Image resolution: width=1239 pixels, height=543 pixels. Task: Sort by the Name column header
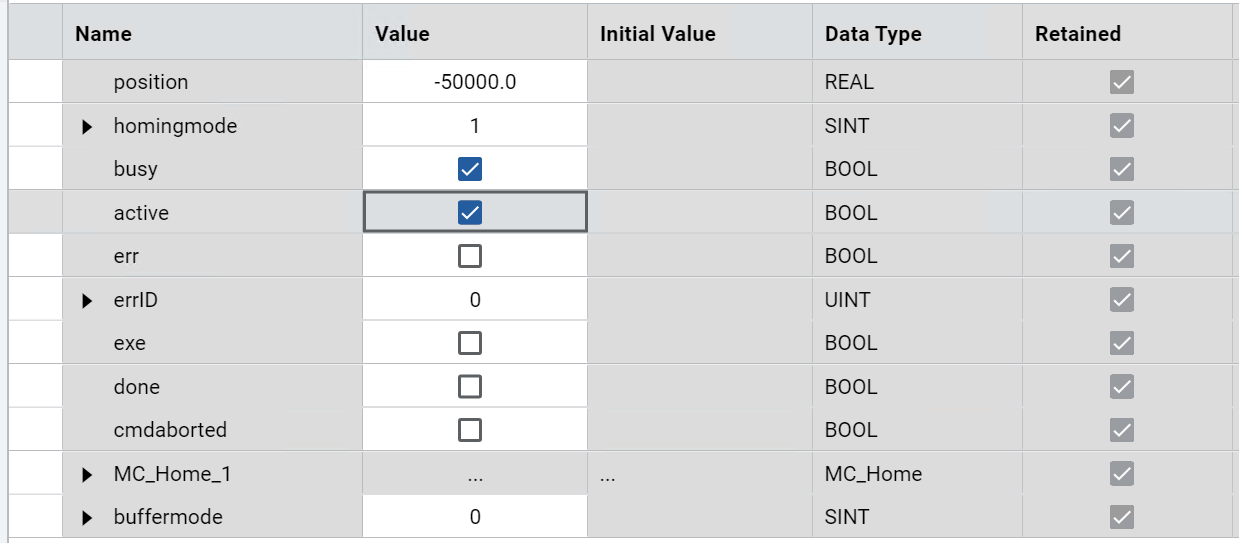click(x=104, y=34)
